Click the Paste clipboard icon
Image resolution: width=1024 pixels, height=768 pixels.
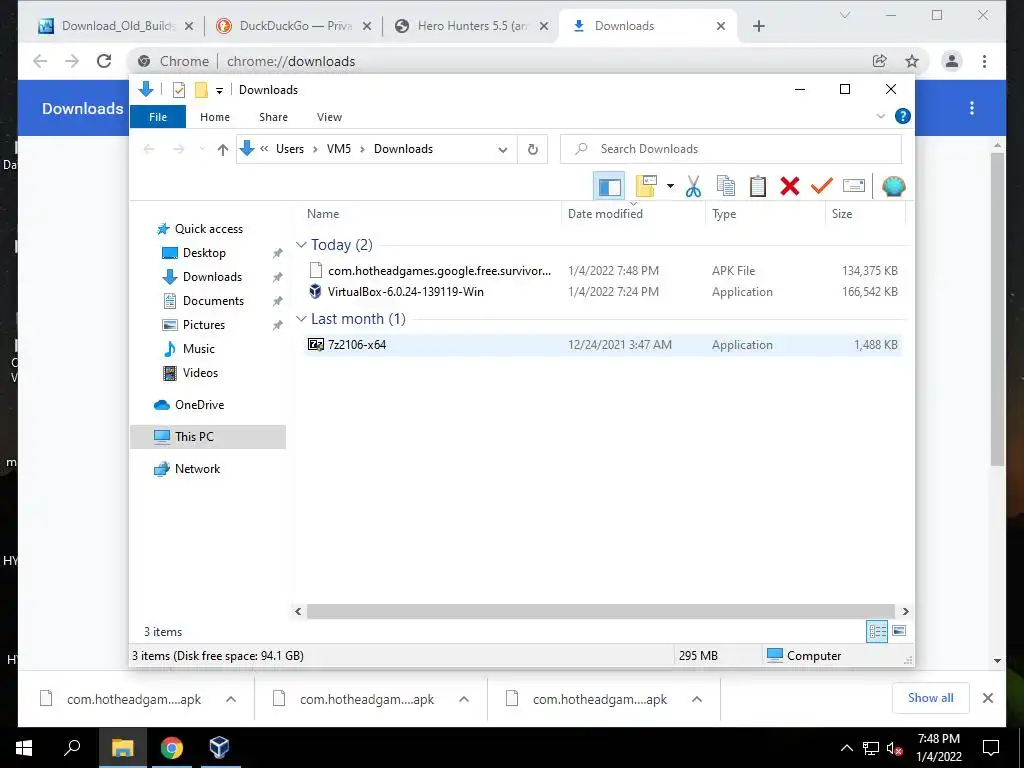click(758, 186)
